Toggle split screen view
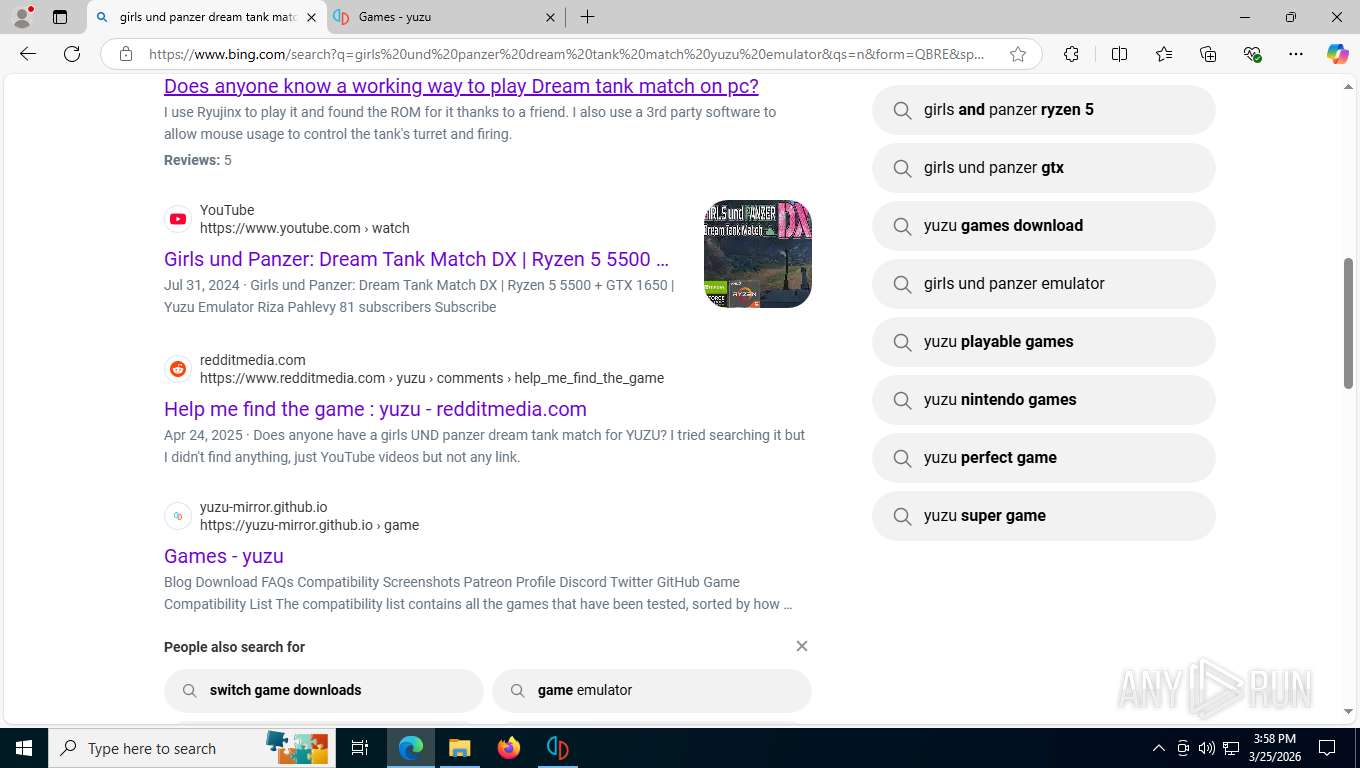Viewport: 1360px width, 768px height. 1119,54
